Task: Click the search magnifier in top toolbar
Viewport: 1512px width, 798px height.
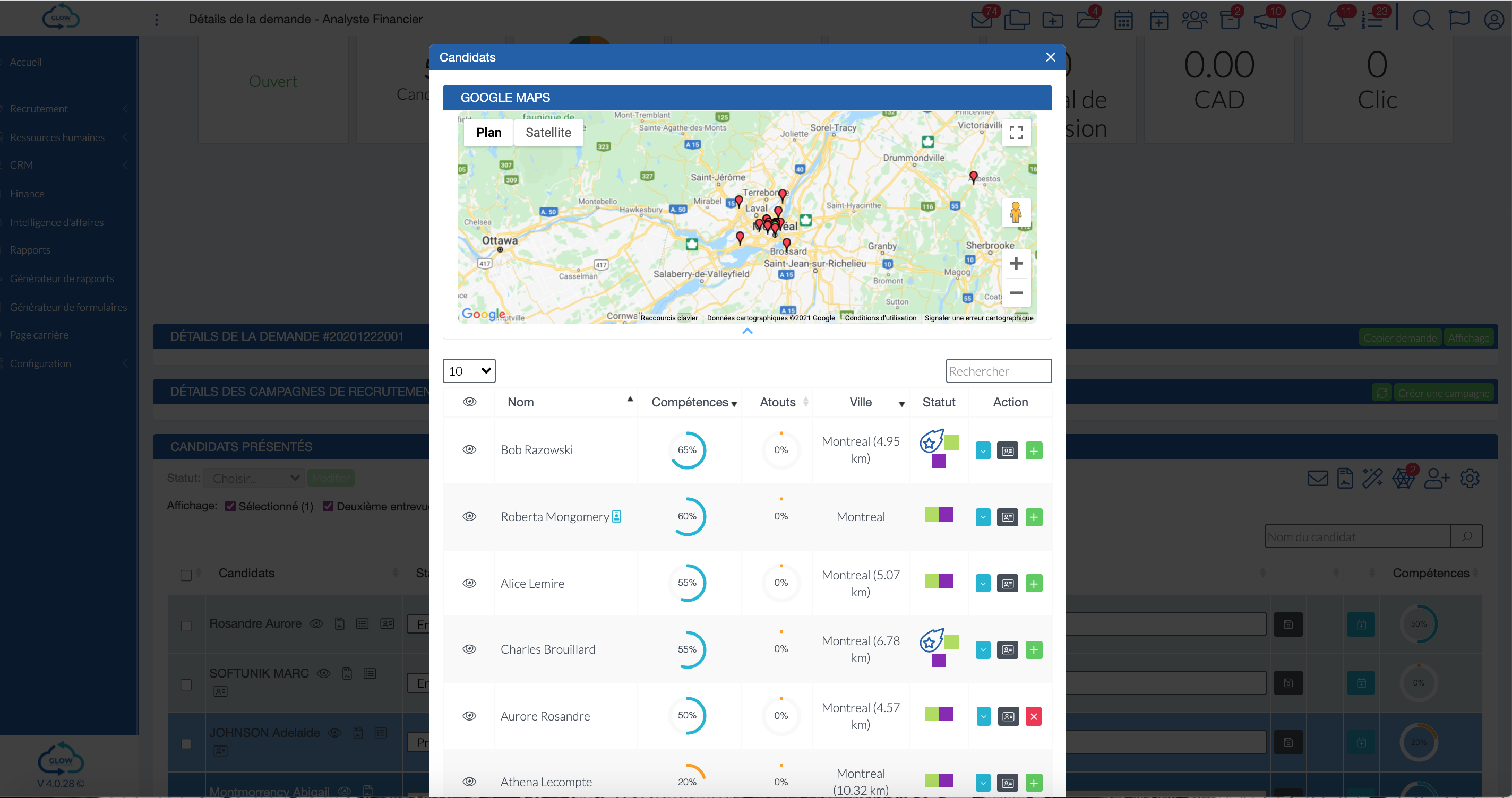Action: point(1423,21)
